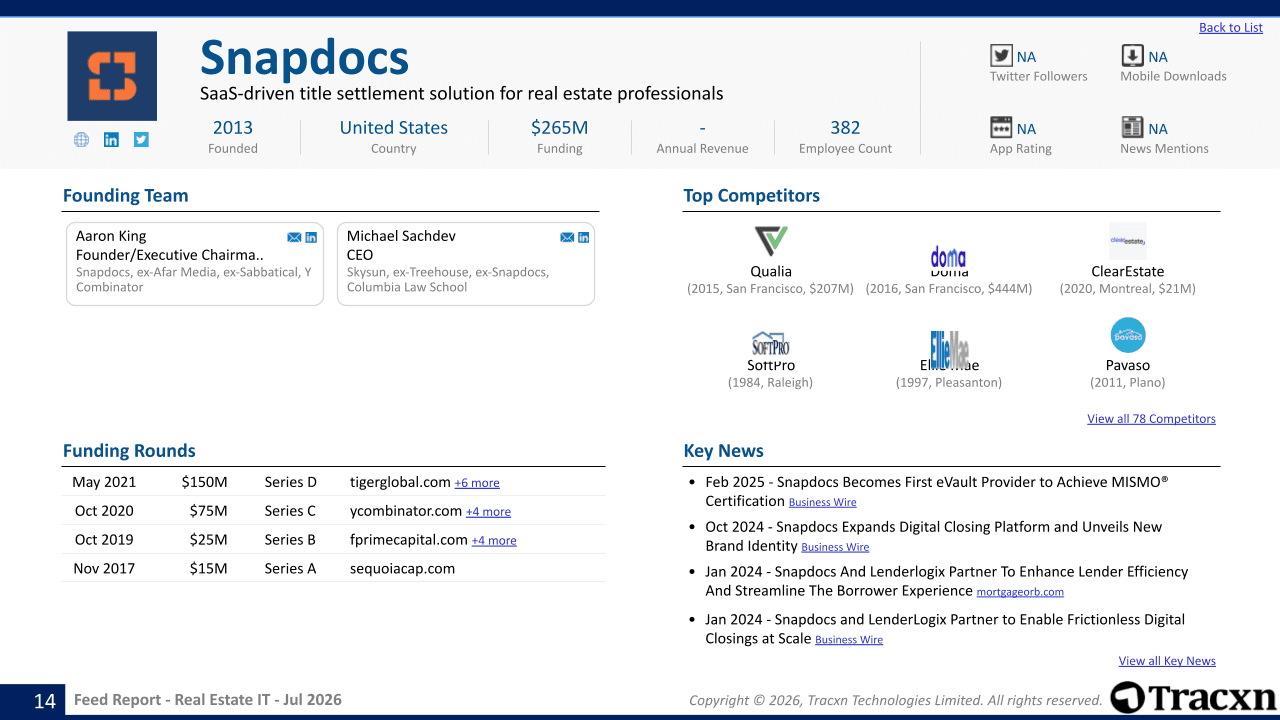Select Michael Sachdev CEO name

[x=401, y=236]
